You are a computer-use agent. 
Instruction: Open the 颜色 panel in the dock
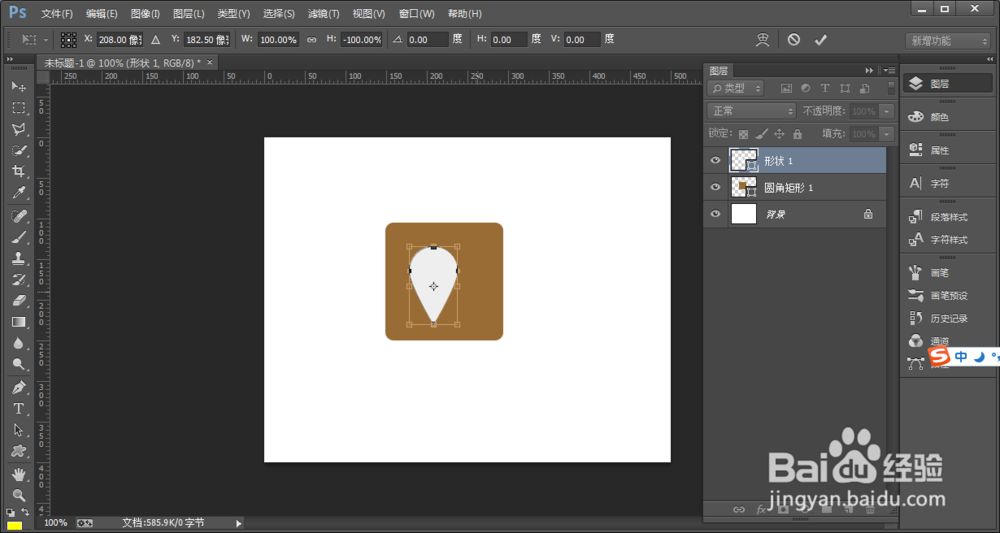(x=949, y=117)
